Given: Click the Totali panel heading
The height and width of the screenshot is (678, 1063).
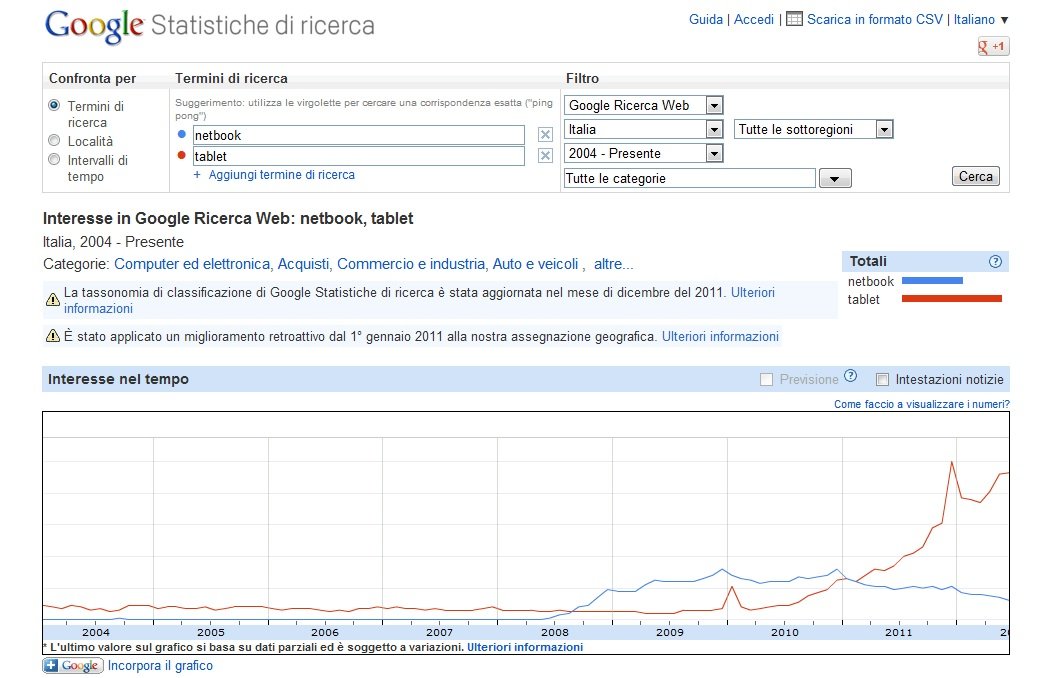Looking at the screenshot, I should pyautogui.click(x=868, y=261).
